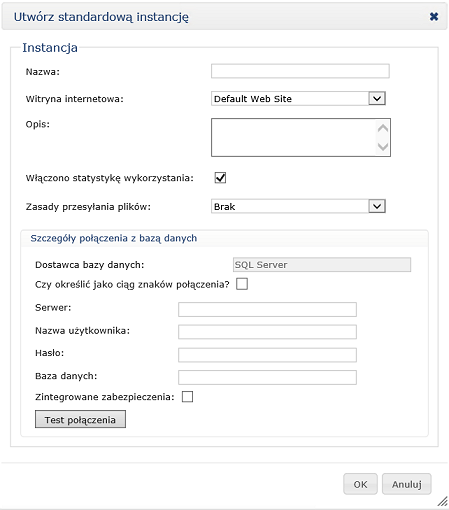Select the Default Web Site combo box
Viewport: 449px width, 510px height.
(x=298, y=99)
